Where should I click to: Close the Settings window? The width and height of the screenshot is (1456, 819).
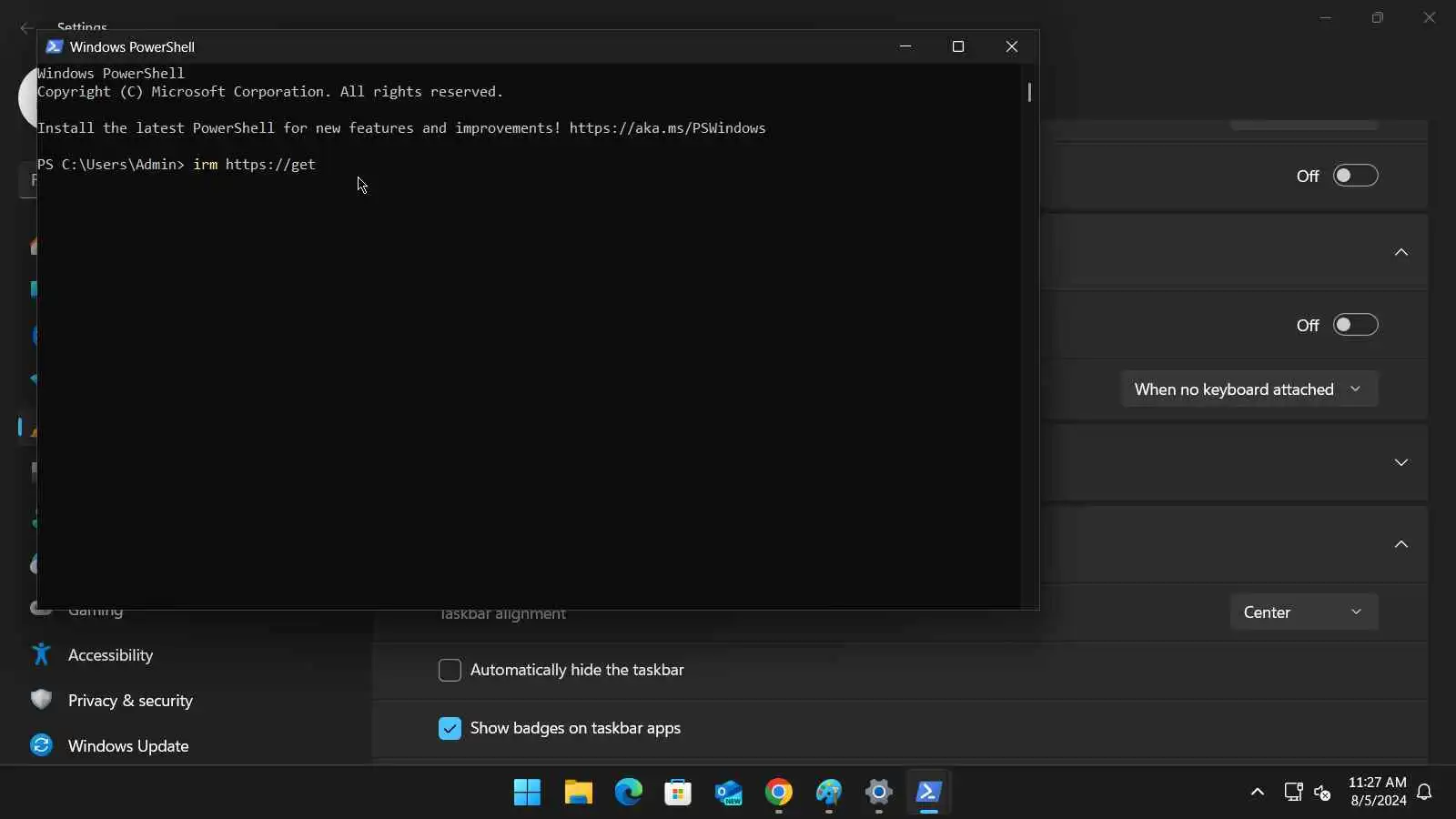click(x=1430, y=17)
